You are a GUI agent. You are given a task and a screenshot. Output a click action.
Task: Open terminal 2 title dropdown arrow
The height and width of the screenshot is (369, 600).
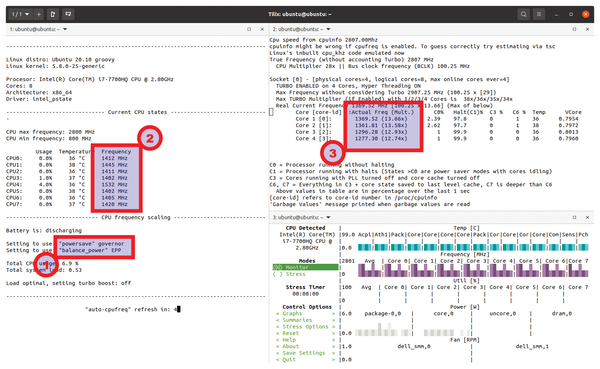(328, 29)
